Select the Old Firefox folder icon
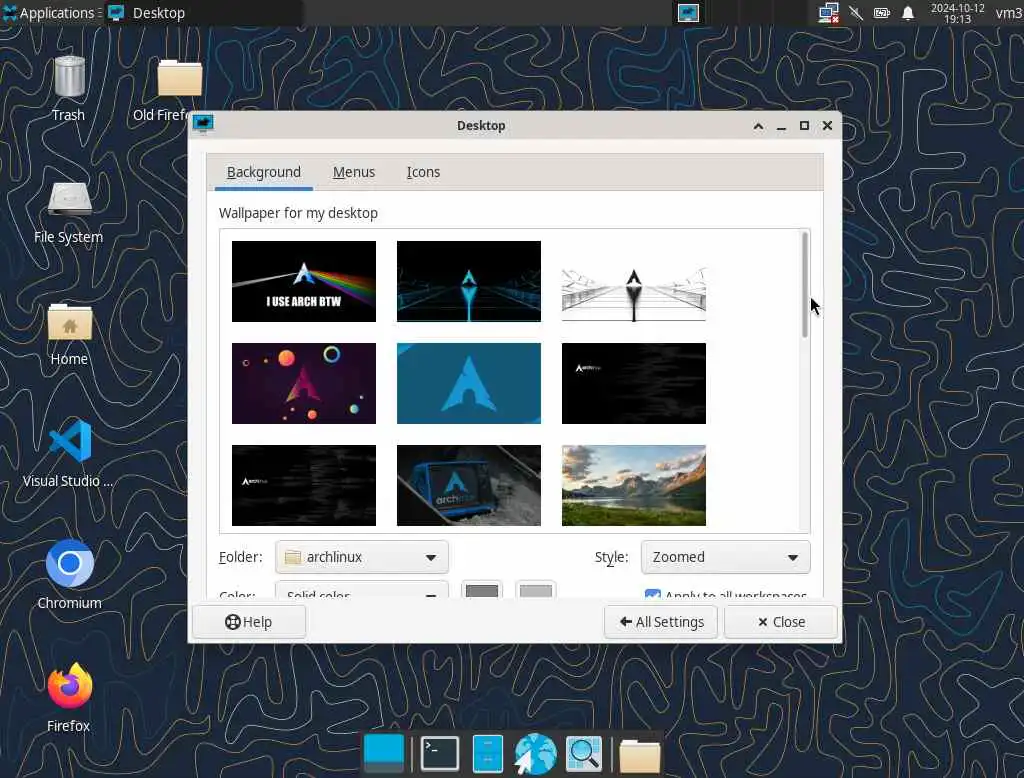Image resolution: width=1024 pixels, height=778 pixels. coord(180,78)
